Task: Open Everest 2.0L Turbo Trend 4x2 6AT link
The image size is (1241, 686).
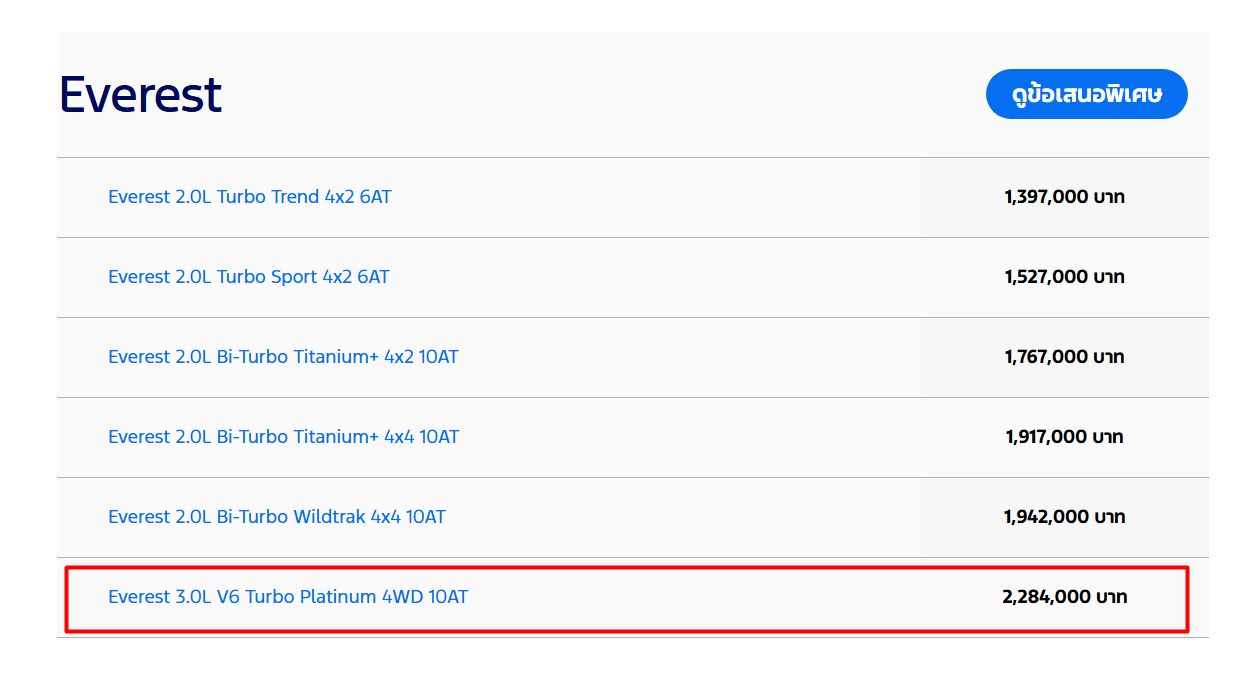Action: (250, 197)
